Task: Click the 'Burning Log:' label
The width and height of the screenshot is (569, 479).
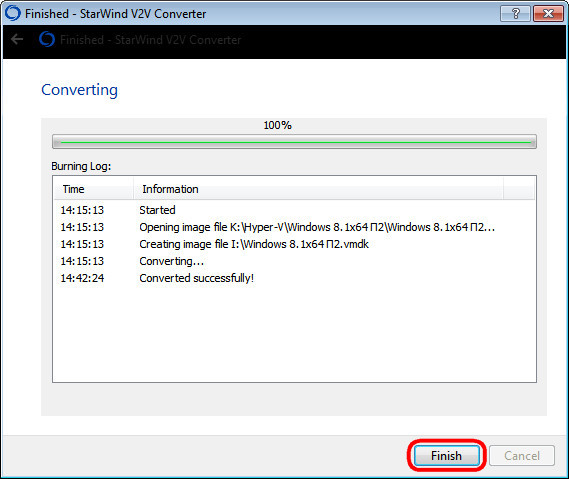Action: 81,166
